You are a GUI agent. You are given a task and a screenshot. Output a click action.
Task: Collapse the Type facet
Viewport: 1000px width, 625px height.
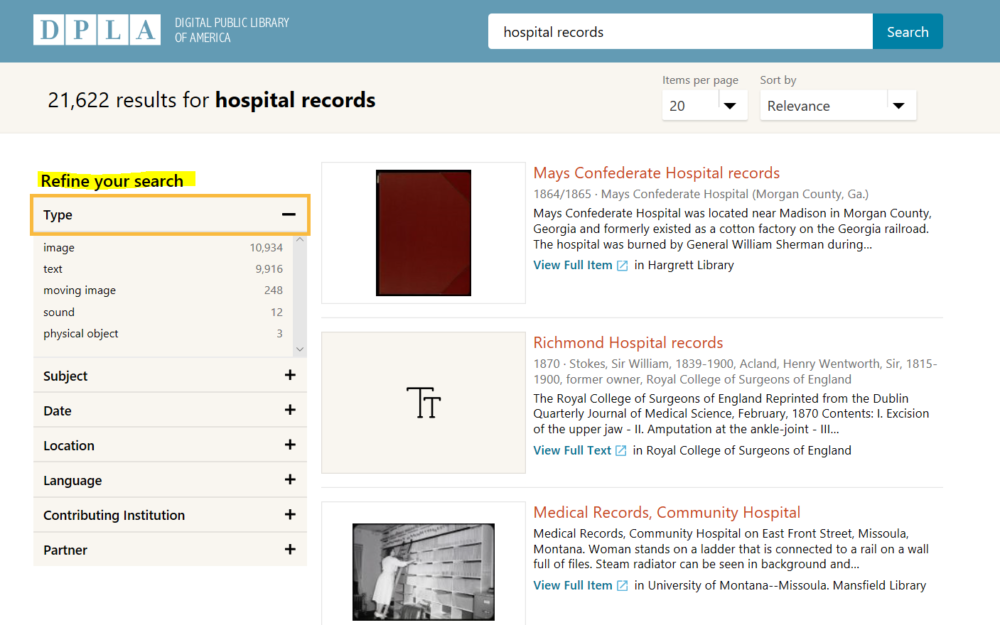(x=289, y=214)
